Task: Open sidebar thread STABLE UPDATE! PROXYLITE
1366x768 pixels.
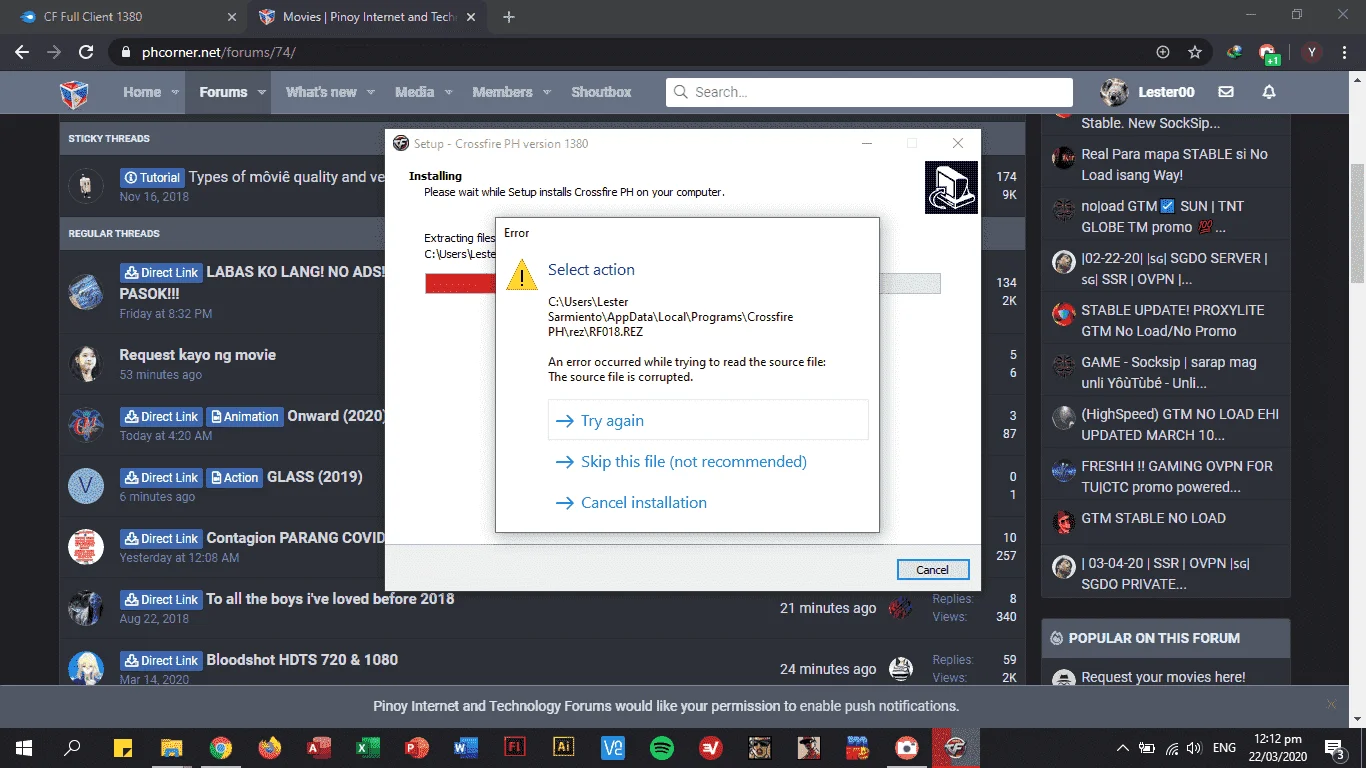Action: [1172, 320]
